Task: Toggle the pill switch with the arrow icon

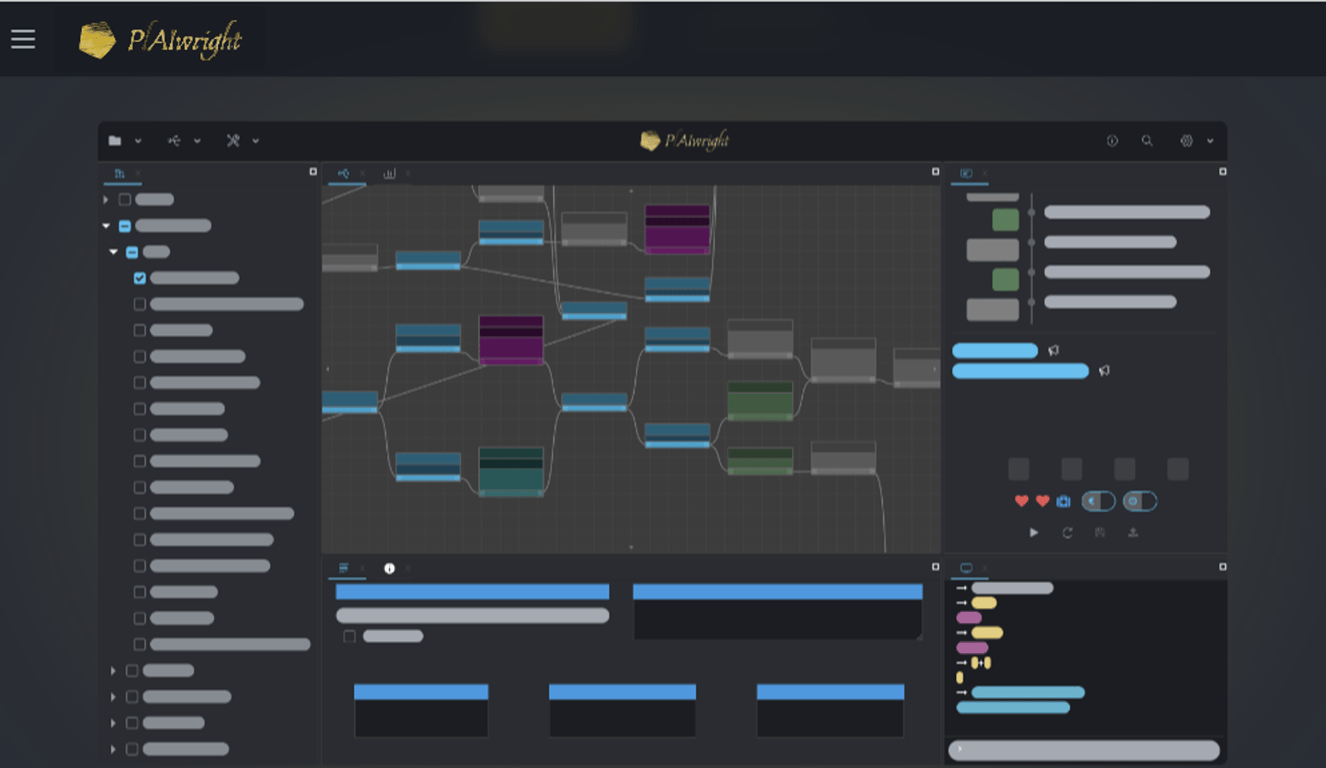Action: (x=1098, y=501)
